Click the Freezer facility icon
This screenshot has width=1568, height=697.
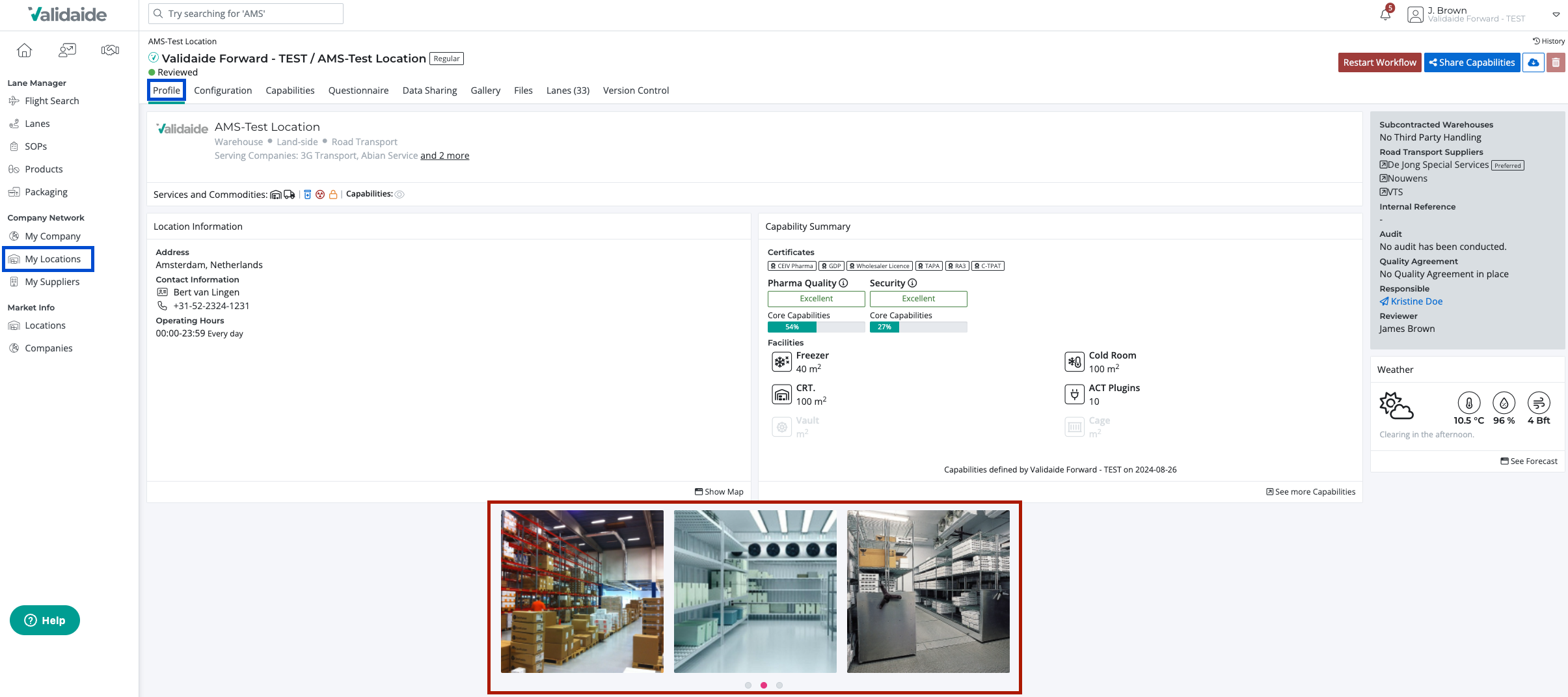[x=781, y=362]
